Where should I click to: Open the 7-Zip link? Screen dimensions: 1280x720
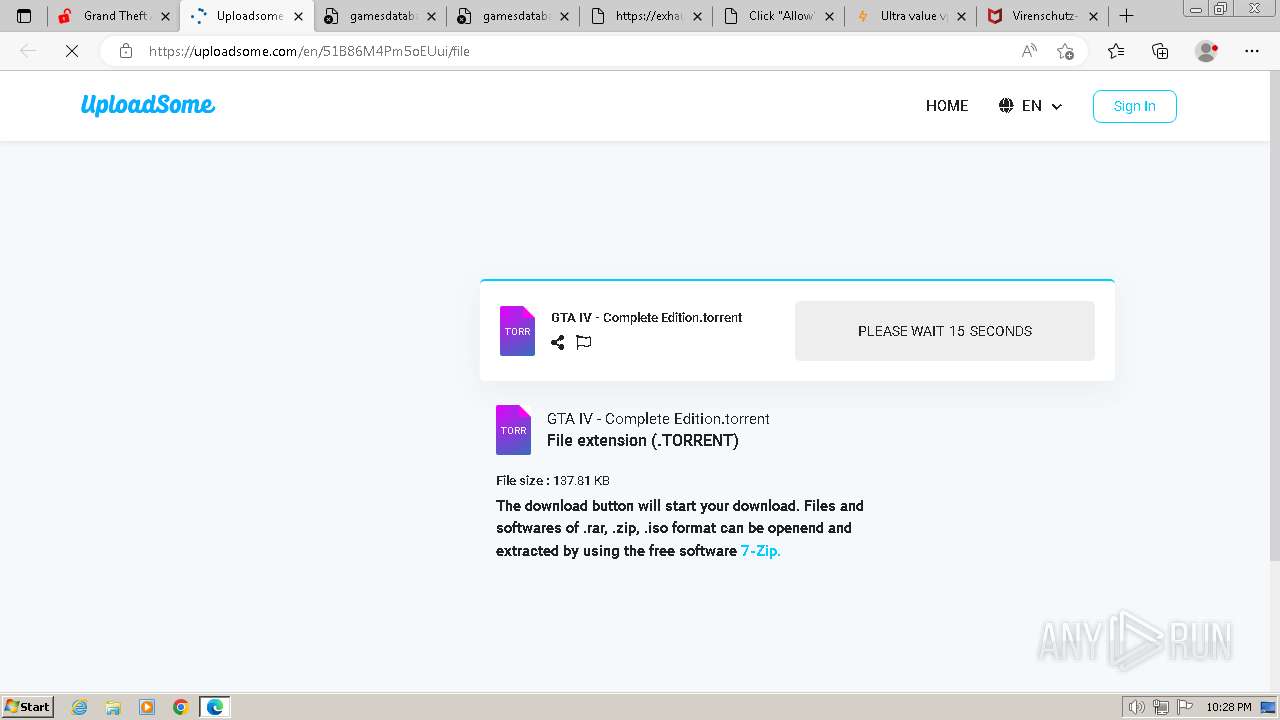point(760,551)
